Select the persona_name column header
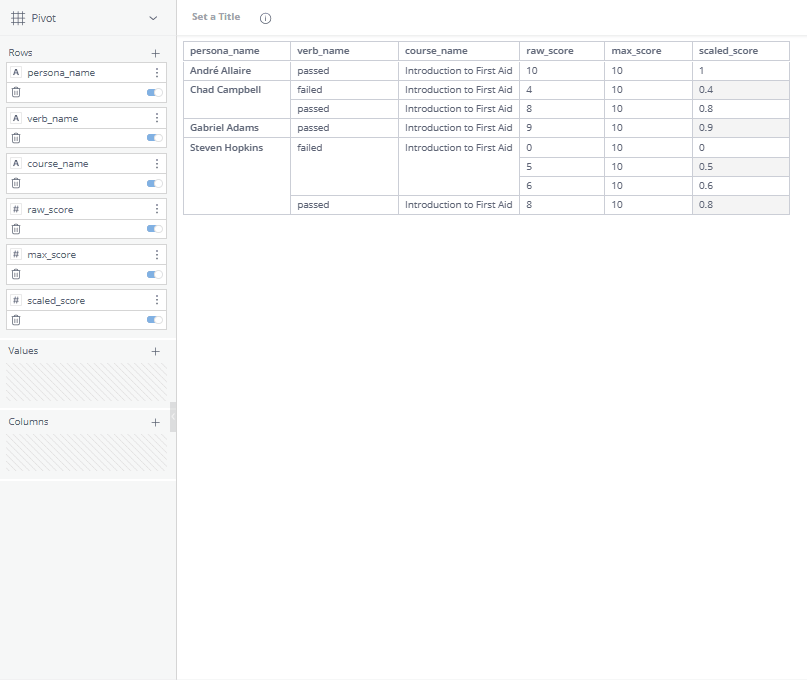 point(225,51)
